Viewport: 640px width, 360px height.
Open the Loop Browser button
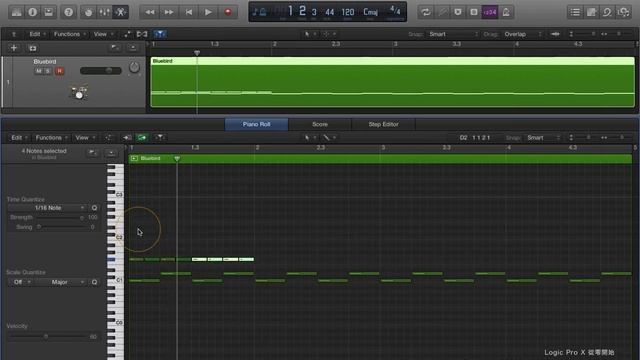coord(607,12)
